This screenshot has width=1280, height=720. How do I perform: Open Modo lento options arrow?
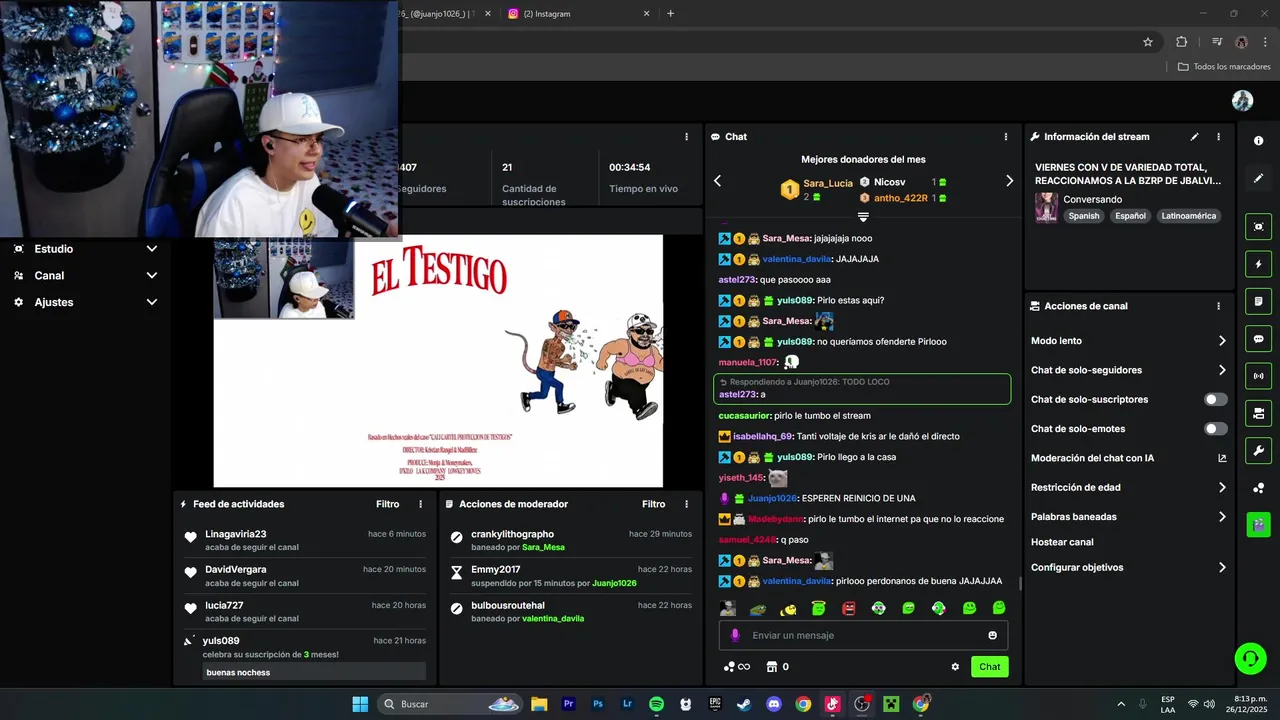(1222, 341)
